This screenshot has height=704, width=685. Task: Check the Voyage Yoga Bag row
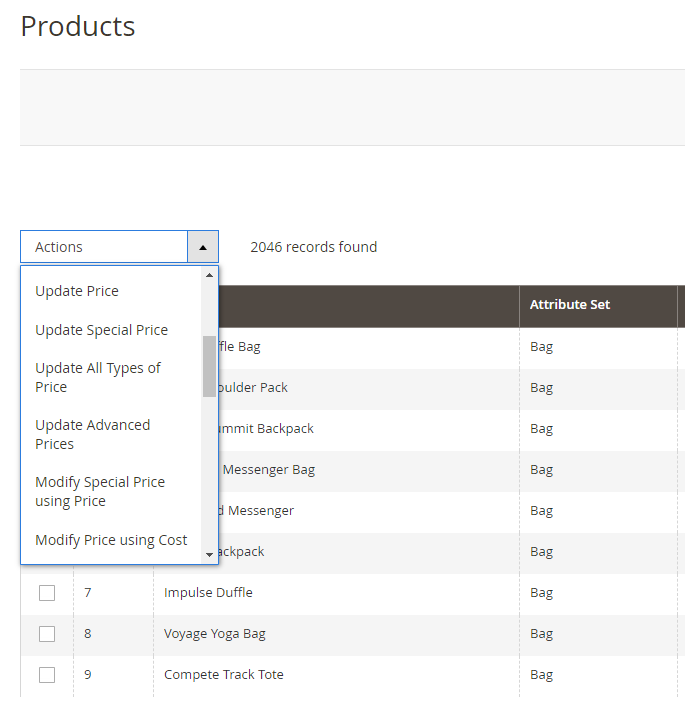(x=47, y=634)
